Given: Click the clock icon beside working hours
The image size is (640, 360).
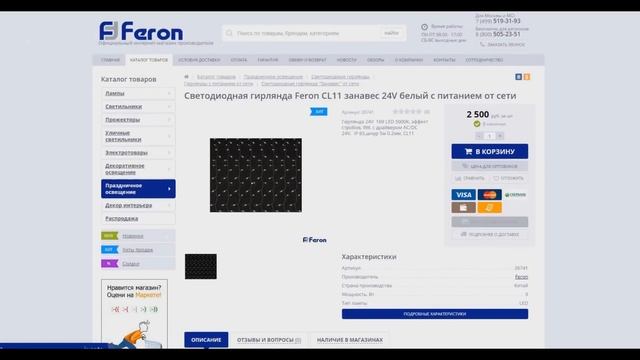Looking at the screenshot, I should click(x=424, y=27).
